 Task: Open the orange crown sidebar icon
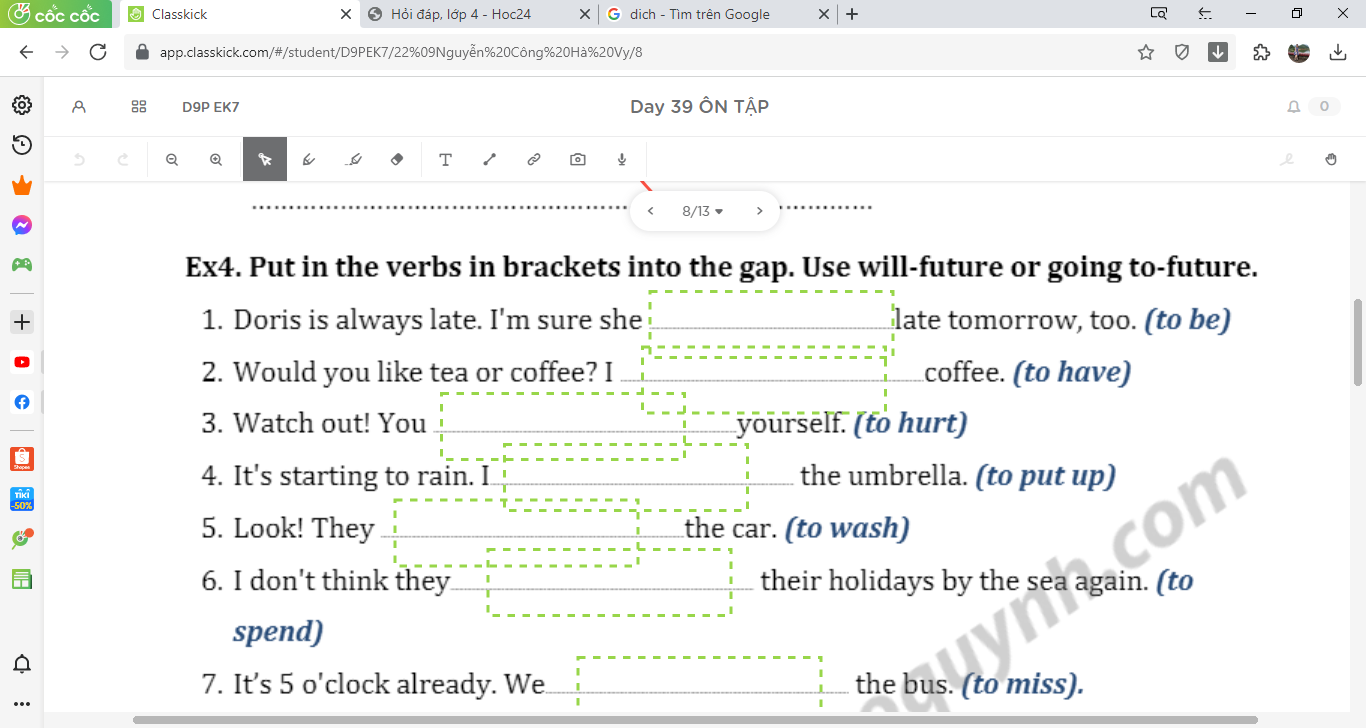coord(22,185)
